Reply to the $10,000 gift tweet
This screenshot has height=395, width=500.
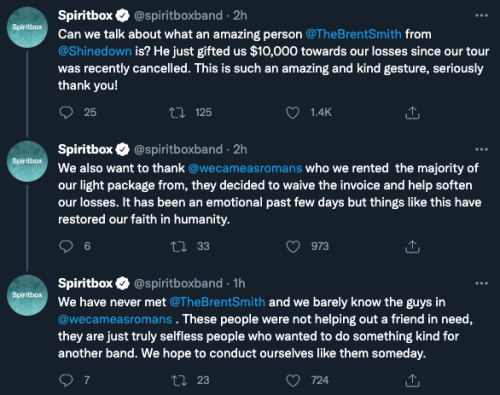click(x=66, y=112)
